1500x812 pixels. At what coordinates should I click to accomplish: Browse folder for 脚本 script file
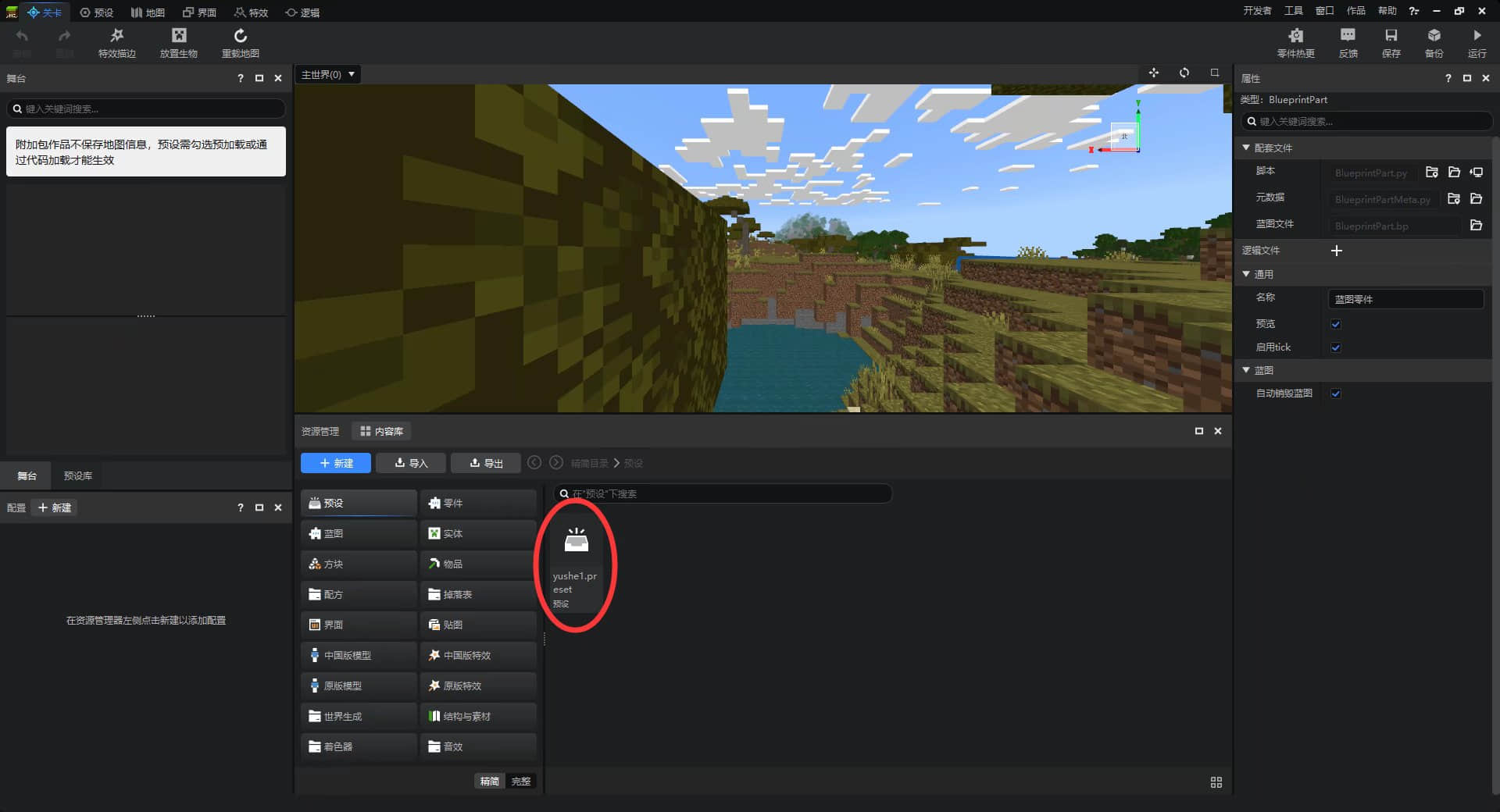pyautogui.click(x=1454, y=173)
